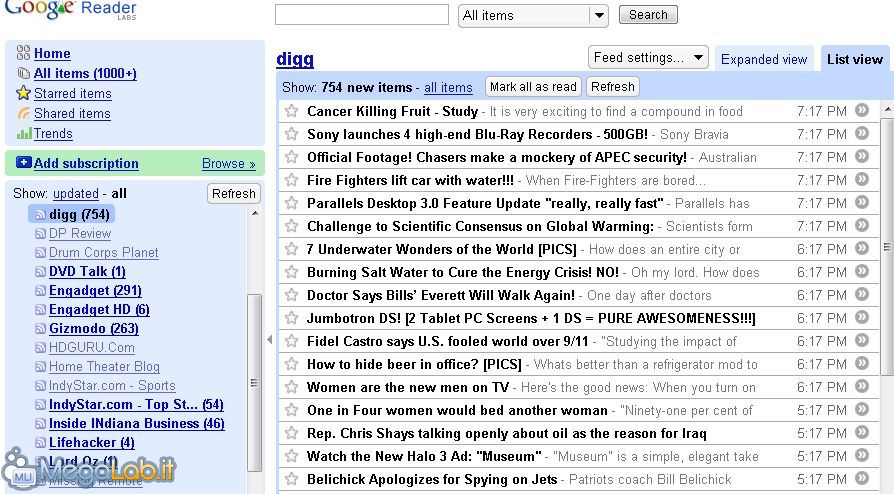This screenshot has height=494, width=894.
Task: Switch to Expanded view tab
Action: (764, 59)
